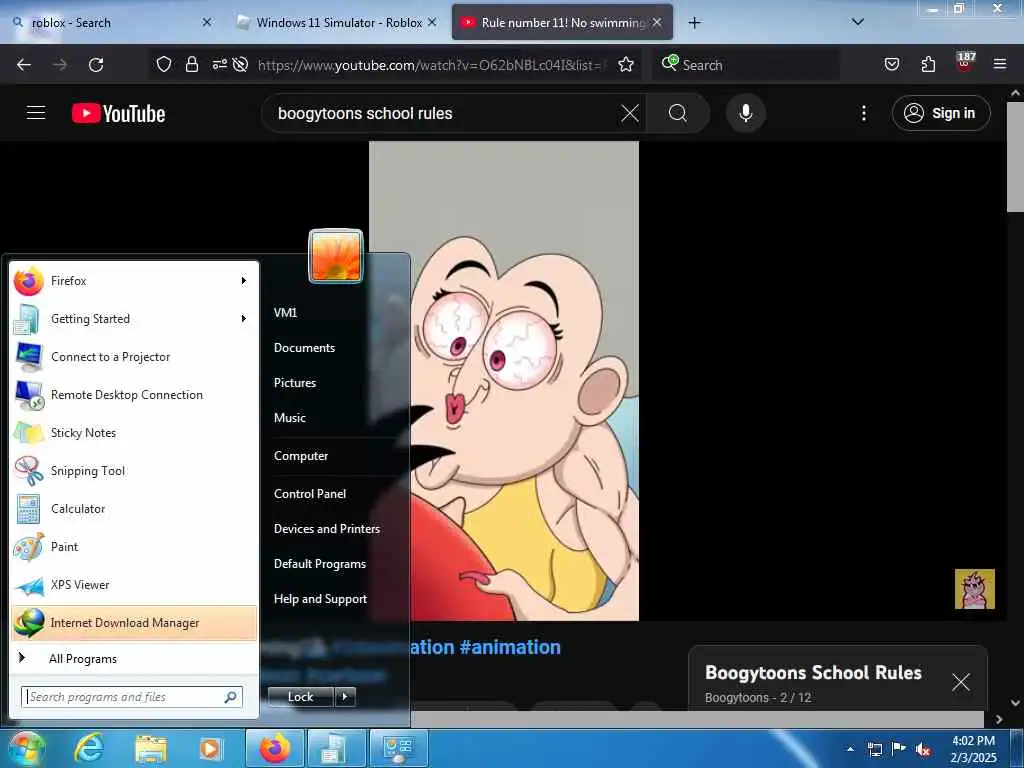This screenshot has height=768, width=1024.
Task: Open XPS Viewer
Action: (134, 584)
